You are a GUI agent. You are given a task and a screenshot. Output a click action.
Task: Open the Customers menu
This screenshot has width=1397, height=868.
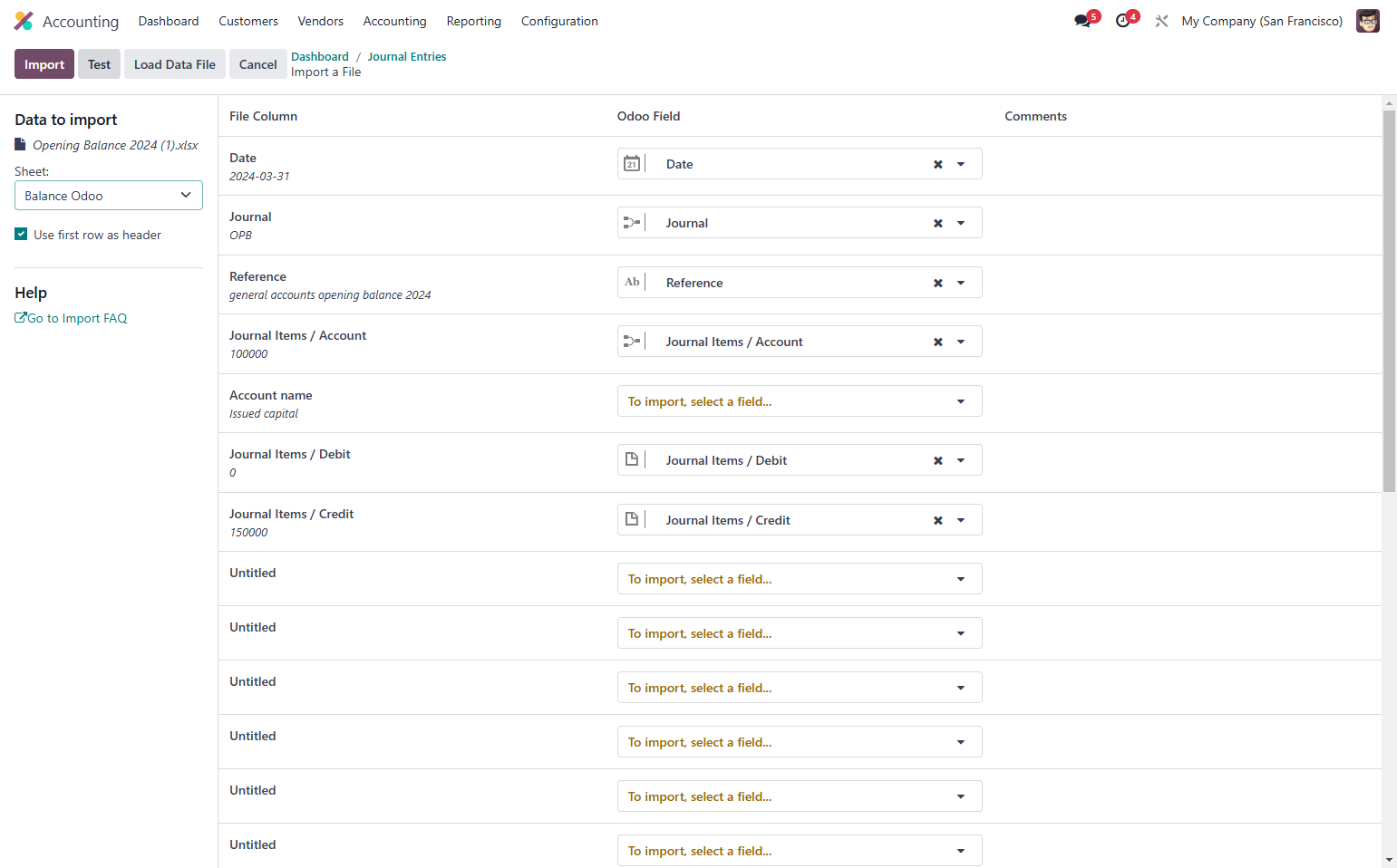248,21
